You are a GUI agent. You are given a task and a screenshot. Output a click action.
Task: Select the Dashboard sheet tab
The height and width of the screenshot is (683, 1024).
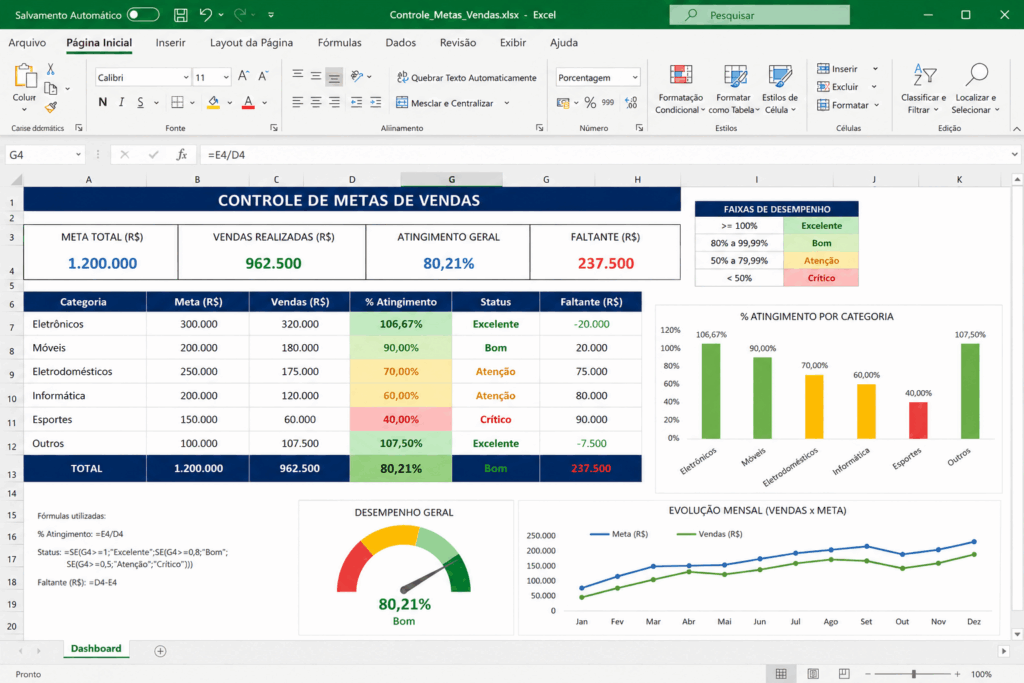tap(96, 648)
